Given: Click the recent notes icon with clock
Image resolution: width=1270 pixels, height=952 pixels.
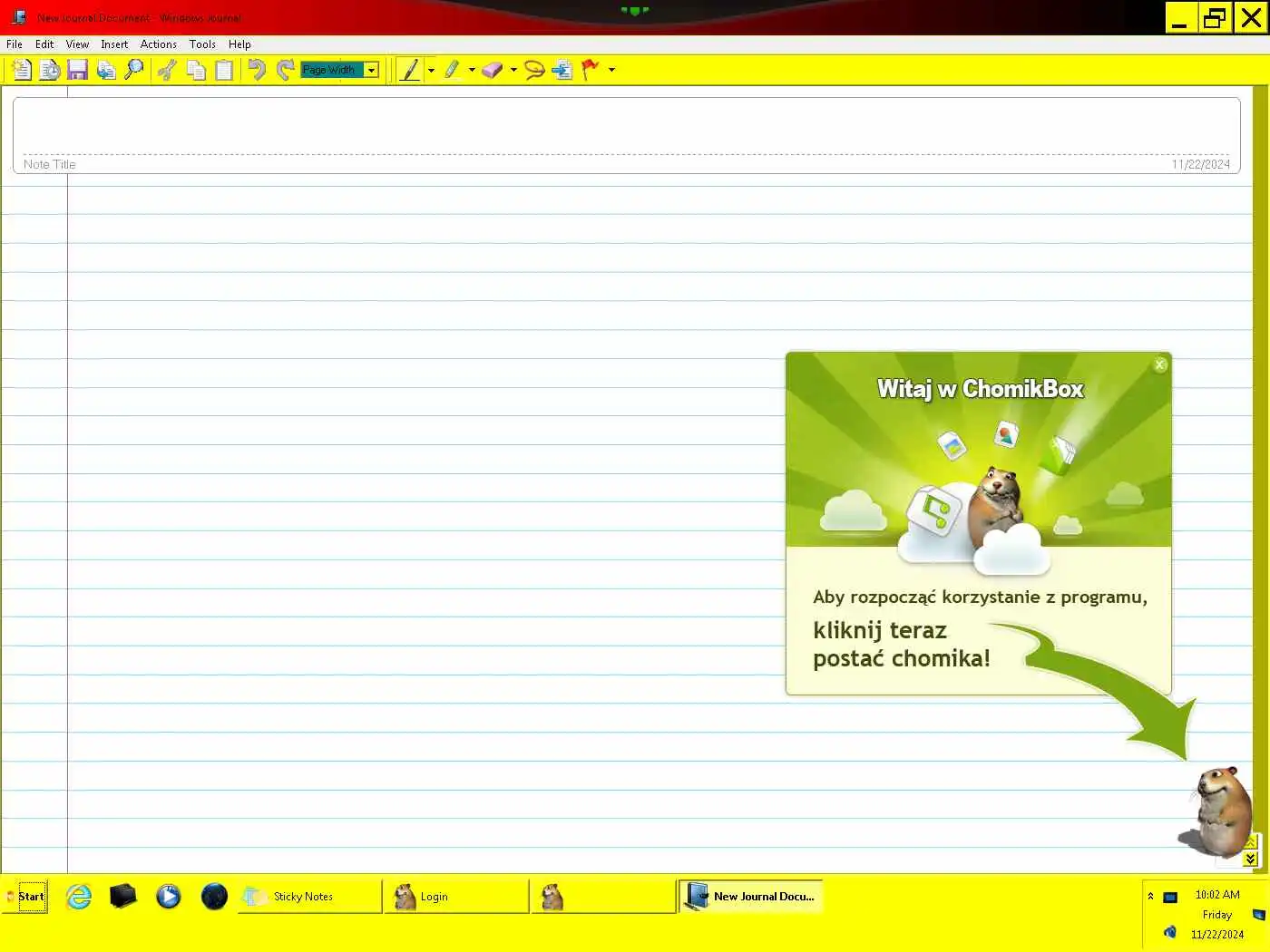Looking at the screenshot, I should [x=50, y=70].
